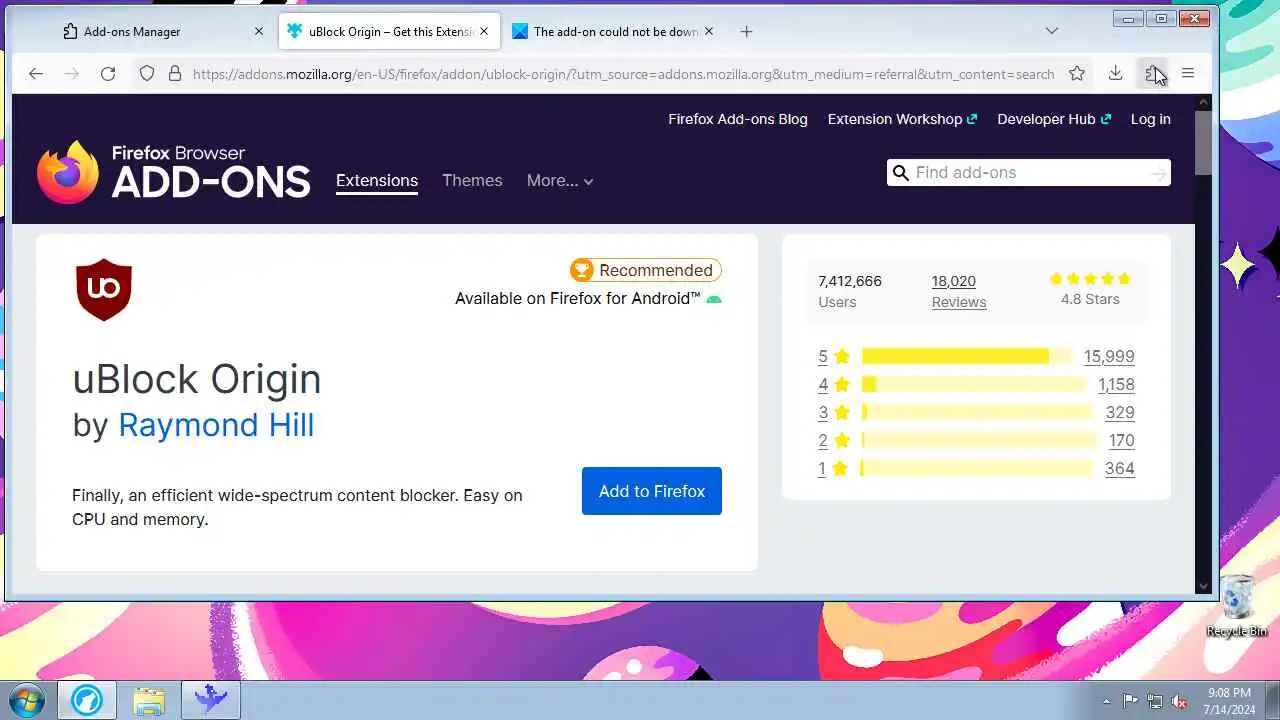Click the 1-star rating bar
Viewport: 1280px width, 720px height.
coord(976,468)
